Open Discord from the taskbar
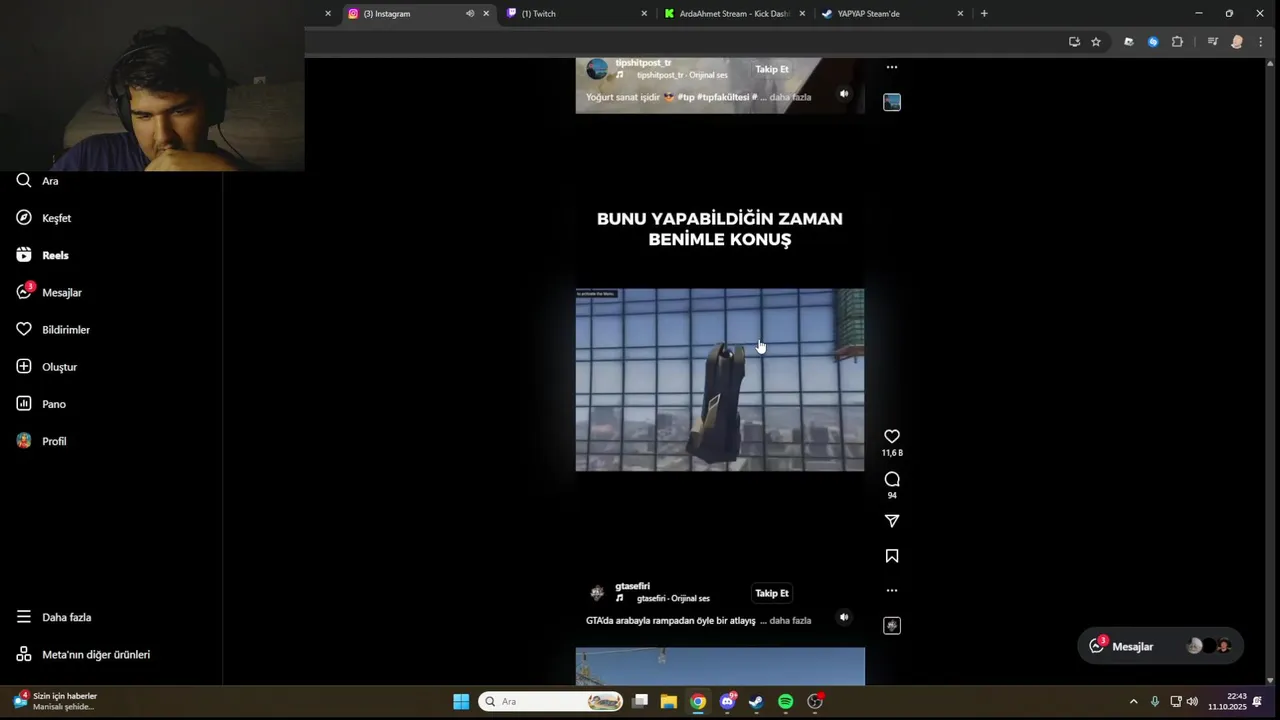 [x=727, y=702]
